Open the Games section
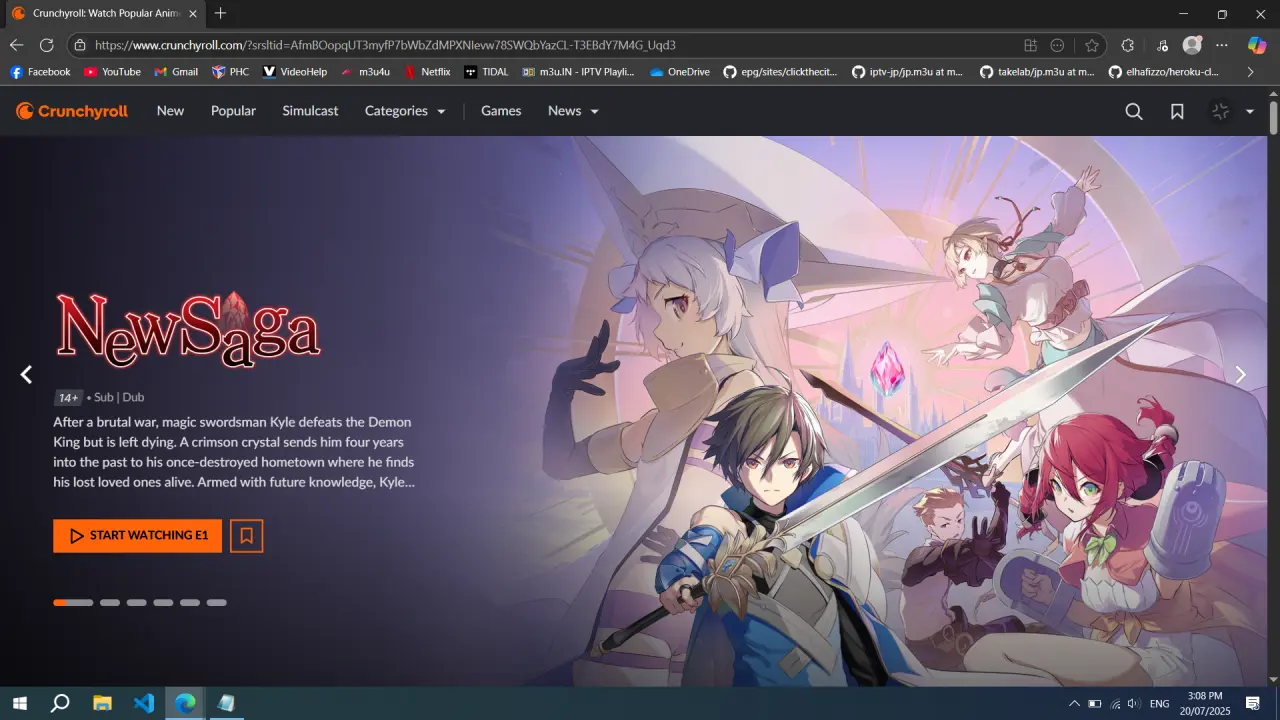 (x=501, y=111)
